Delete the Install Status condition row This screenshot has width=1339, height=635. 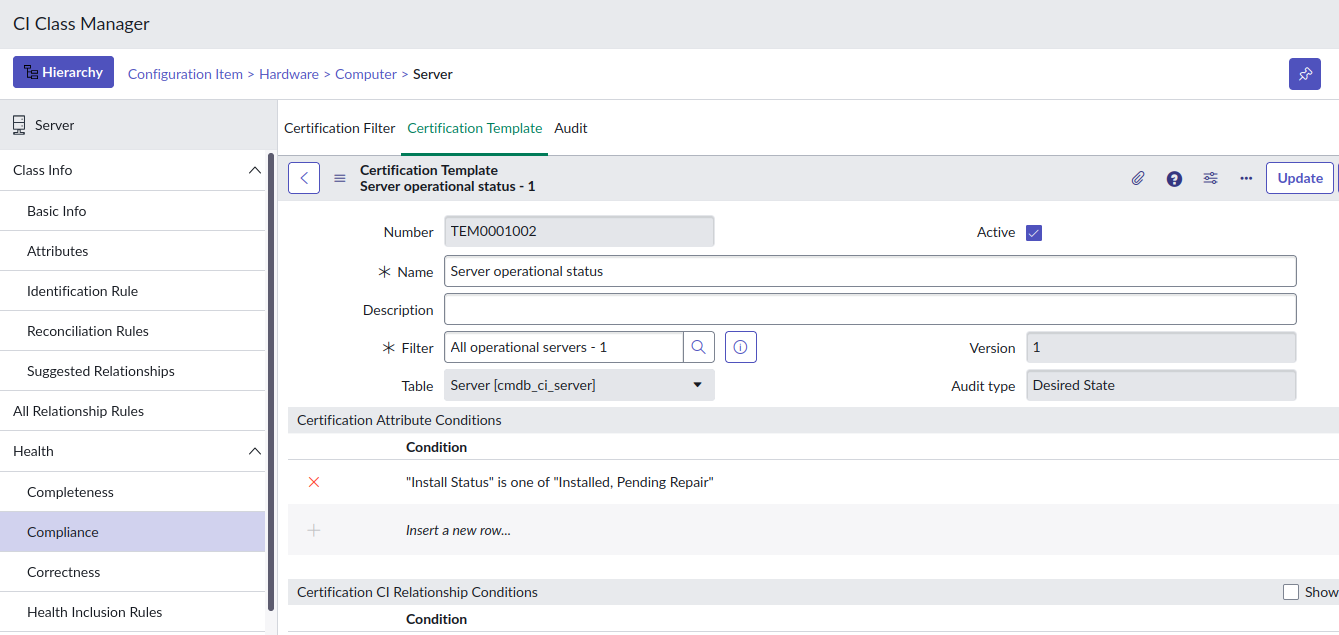314,482
